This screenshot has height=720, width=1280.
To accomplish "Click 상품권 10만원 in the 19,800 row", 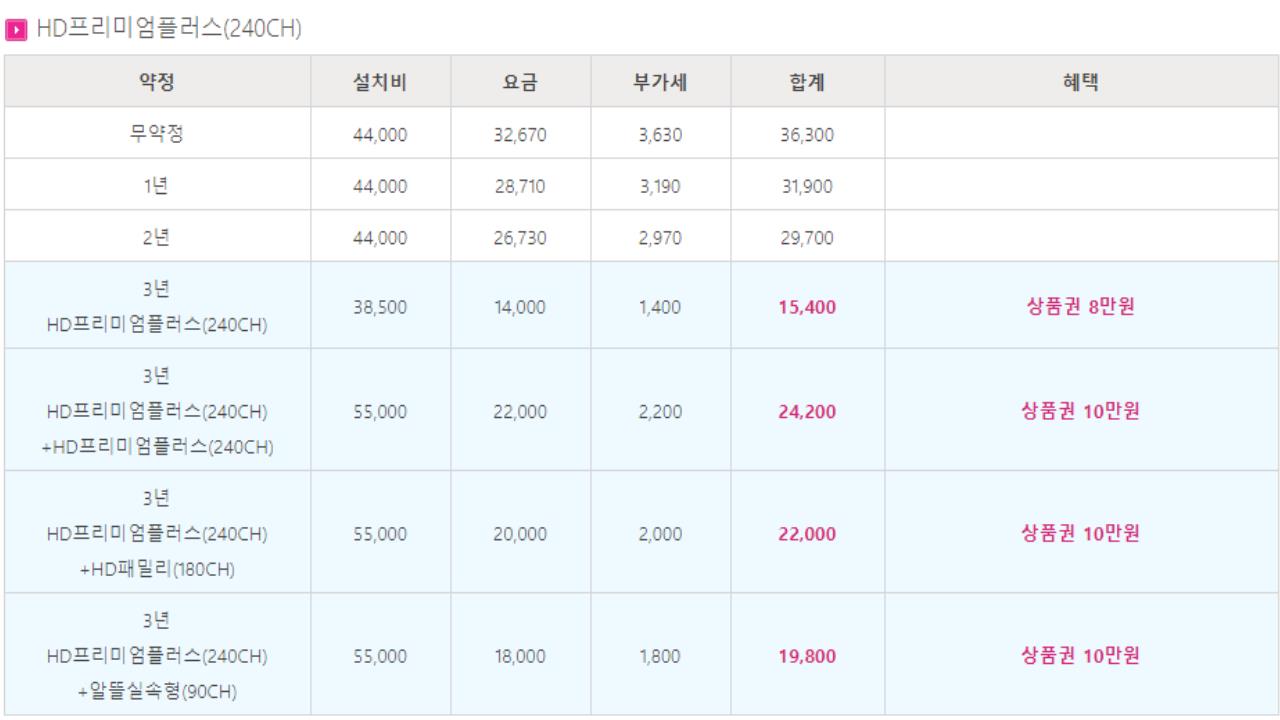I will click(x=1080, y=657).
